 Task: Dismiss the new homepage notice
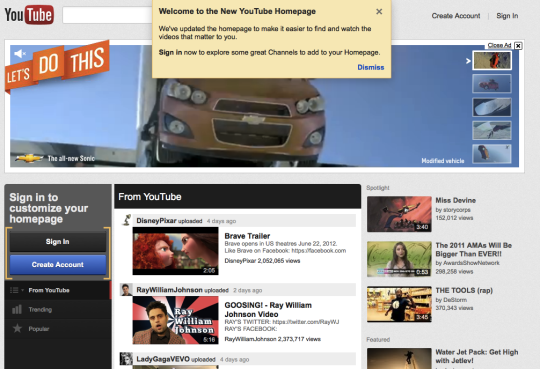coord(371,67)
